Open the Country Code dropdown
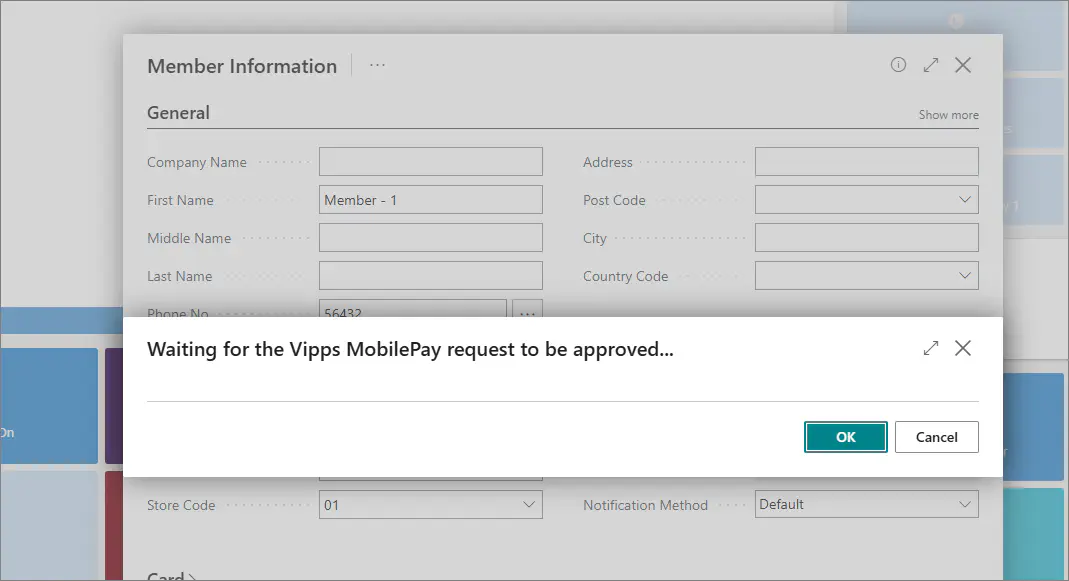 [x=965, y=276]
